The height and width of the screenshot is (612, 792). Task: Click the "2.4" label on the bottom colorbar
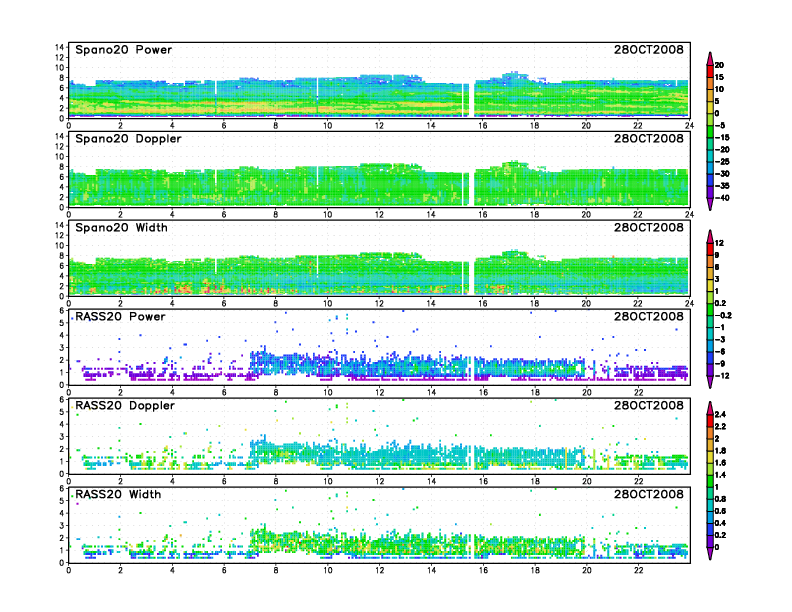point(720,414)
